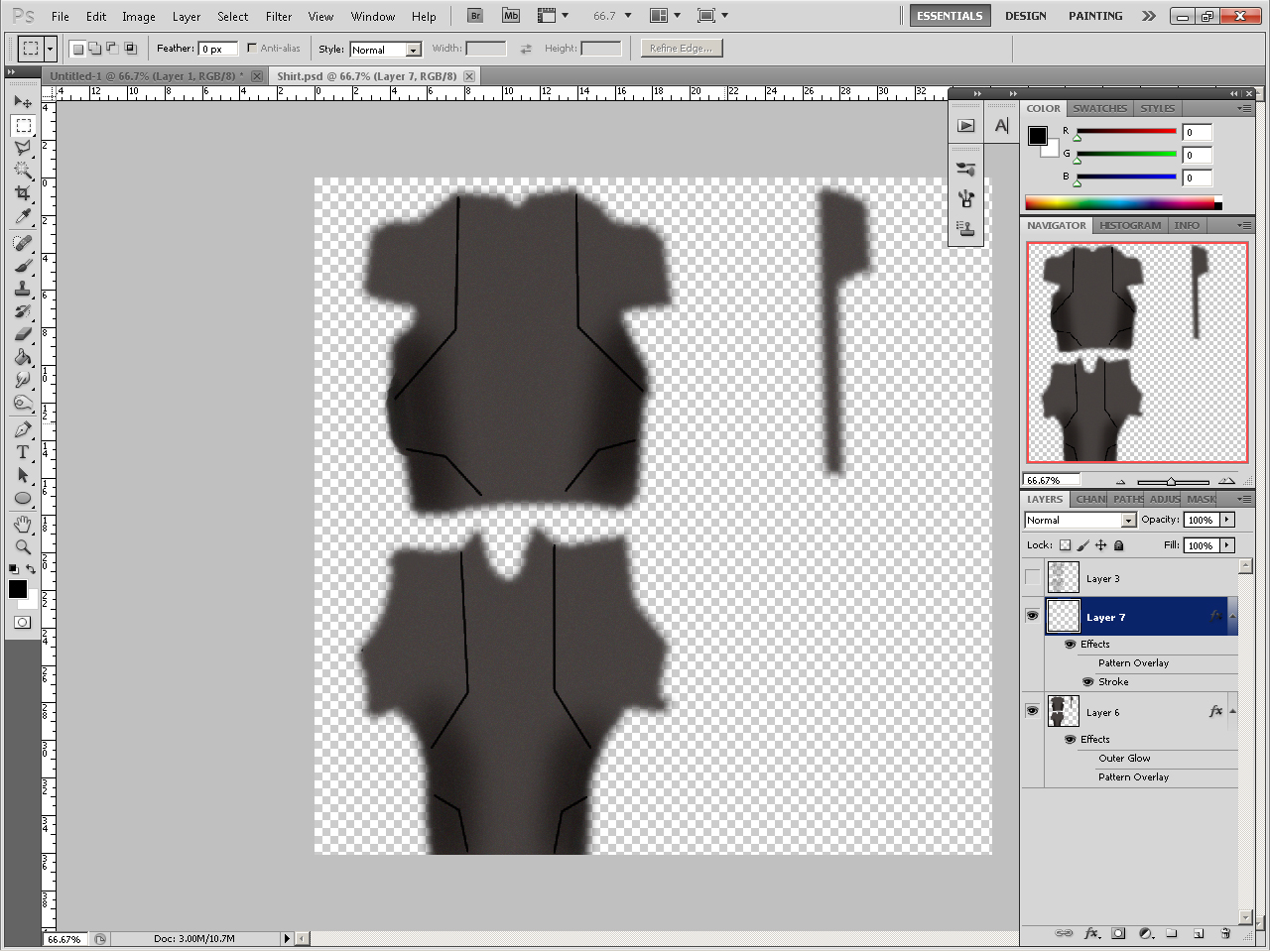Click Delete layer trash icon

(x=1225, y=933)
